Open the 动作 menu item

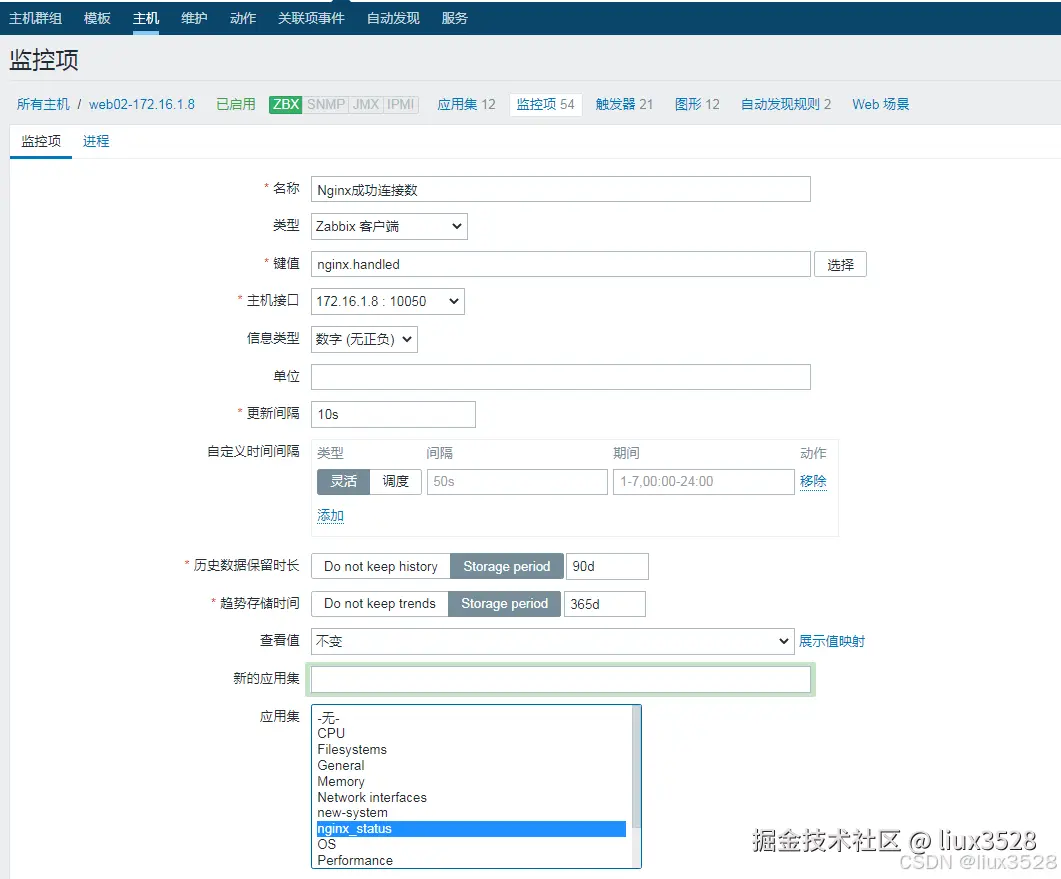[243, 18]
